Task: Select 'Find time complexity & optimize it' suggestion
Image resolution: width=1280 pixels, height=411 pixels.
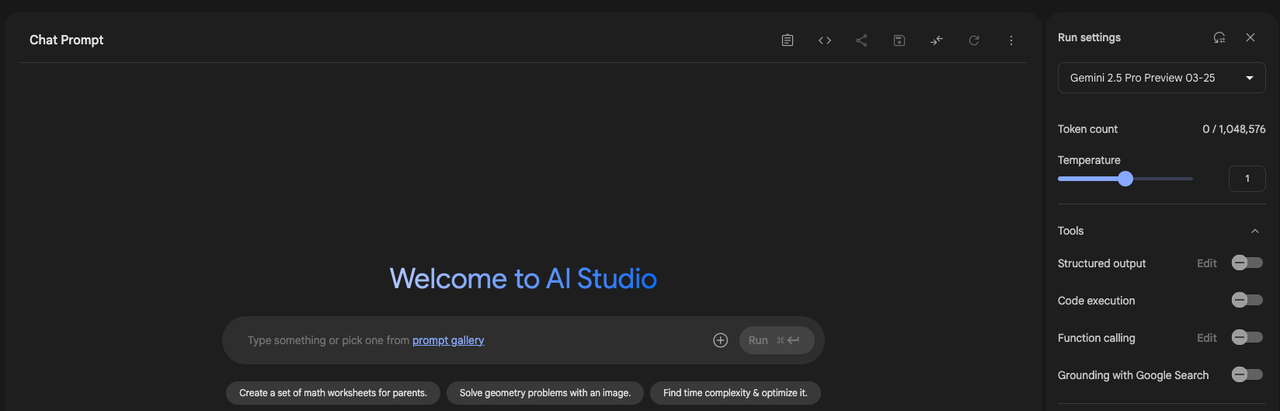Action: pyautogui.click(x=735, y=393)
